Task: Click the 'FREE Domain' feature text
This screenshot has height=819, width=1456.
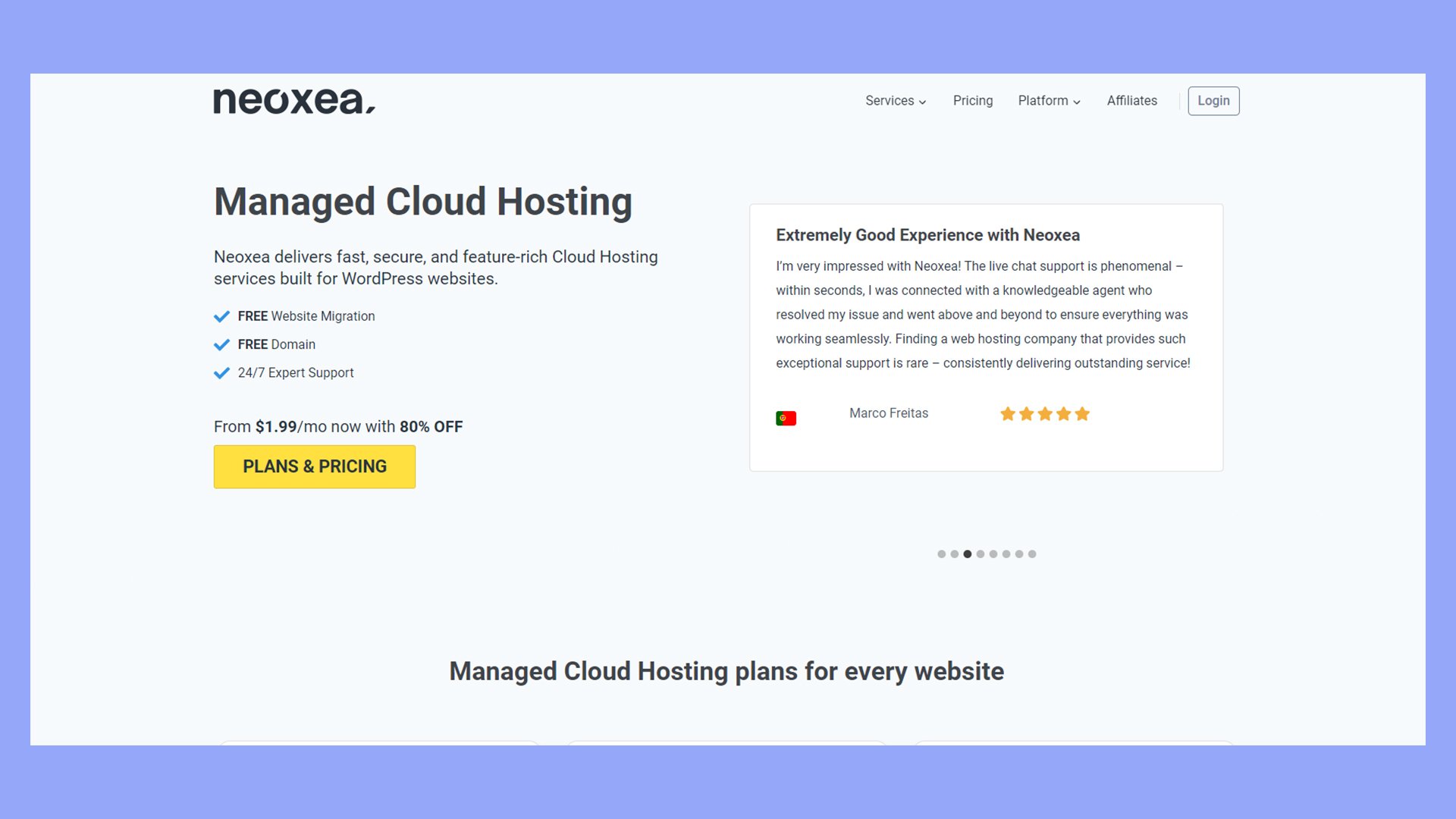Action: point(277,344)
